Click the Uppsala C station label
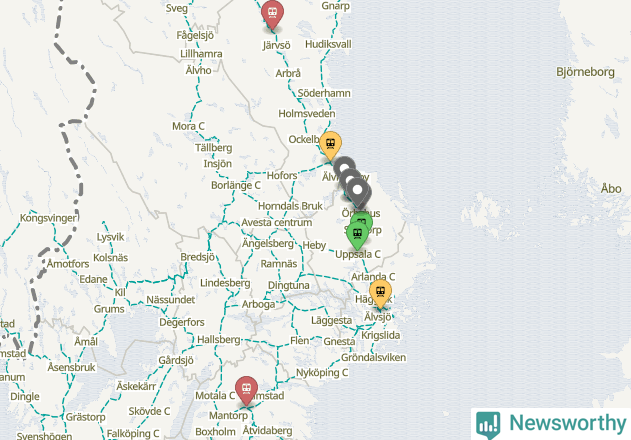631x440 pixels. [358, 254]
